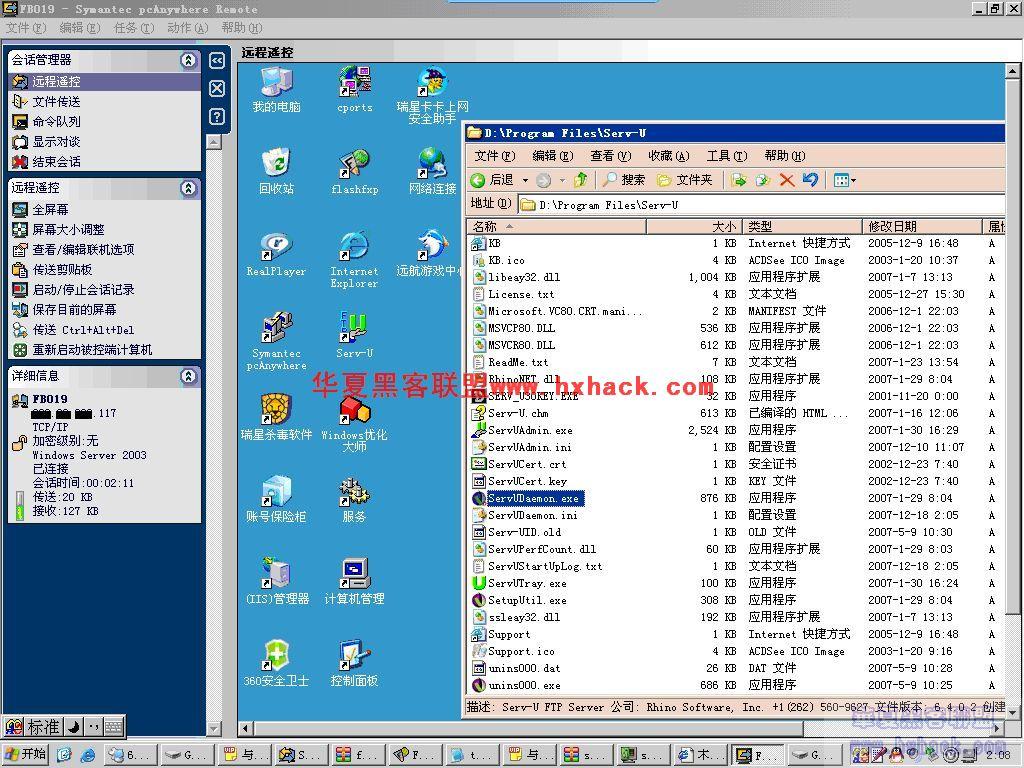The width and height of the screenshot is (1024, 768).
Task: Open the views dropdown in Explorer toolbar
Action: coord(845,180)
